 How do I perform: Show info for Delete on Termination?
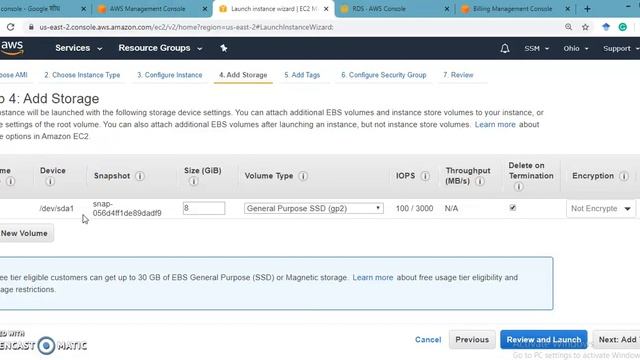[x=518, y=187]
